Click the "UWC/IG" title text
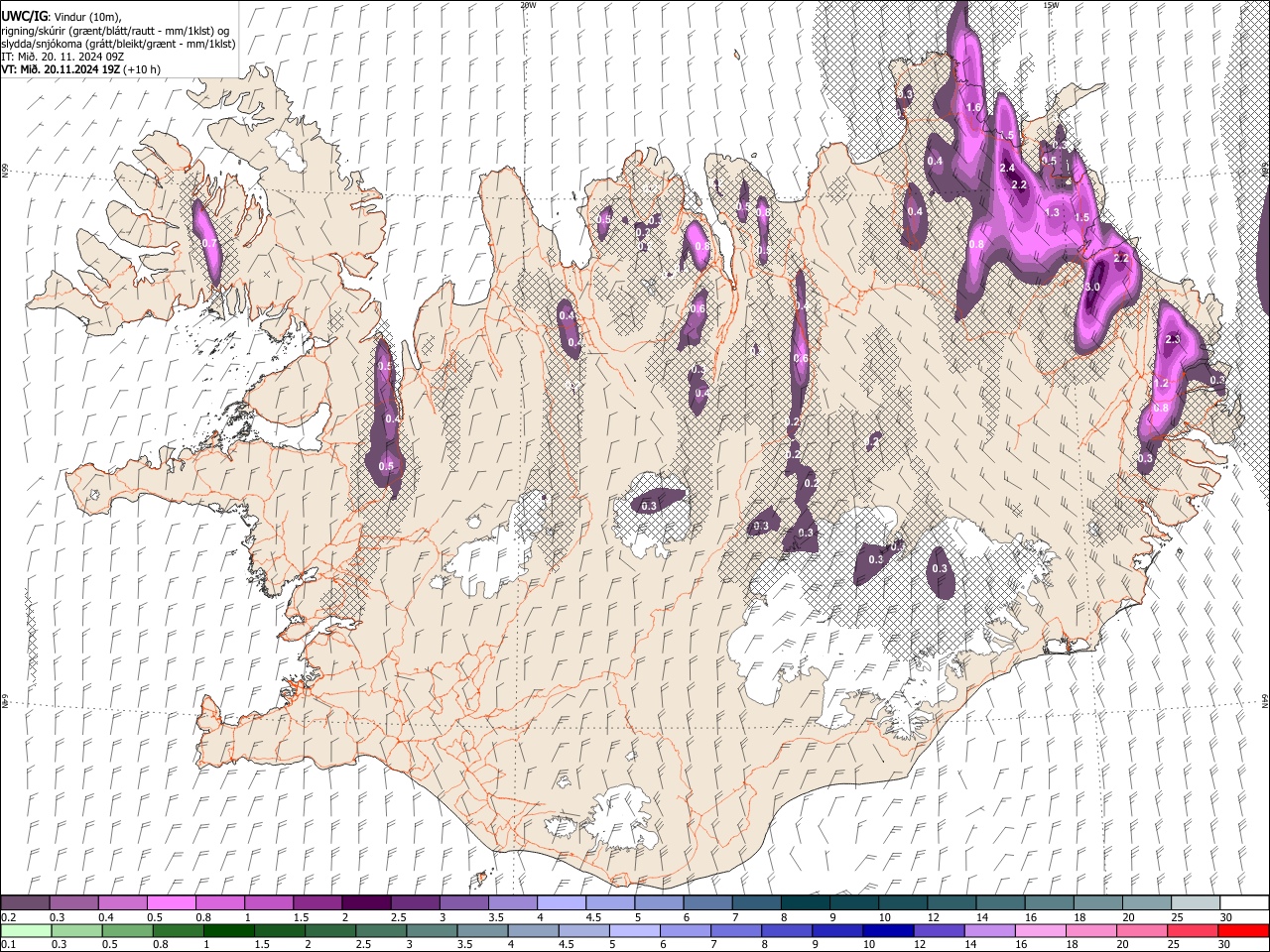Screen dimensions: 1270x952 24,17
